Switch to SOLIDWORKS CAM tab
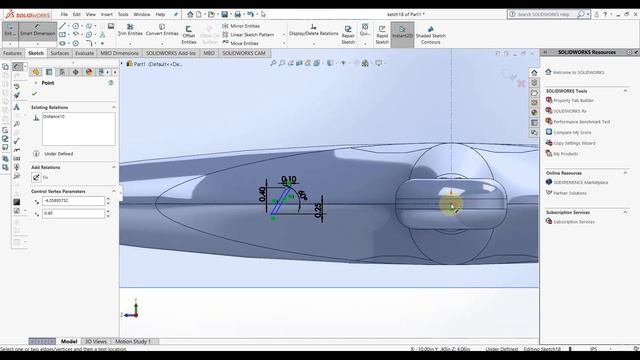 click(x=244, y=53)
